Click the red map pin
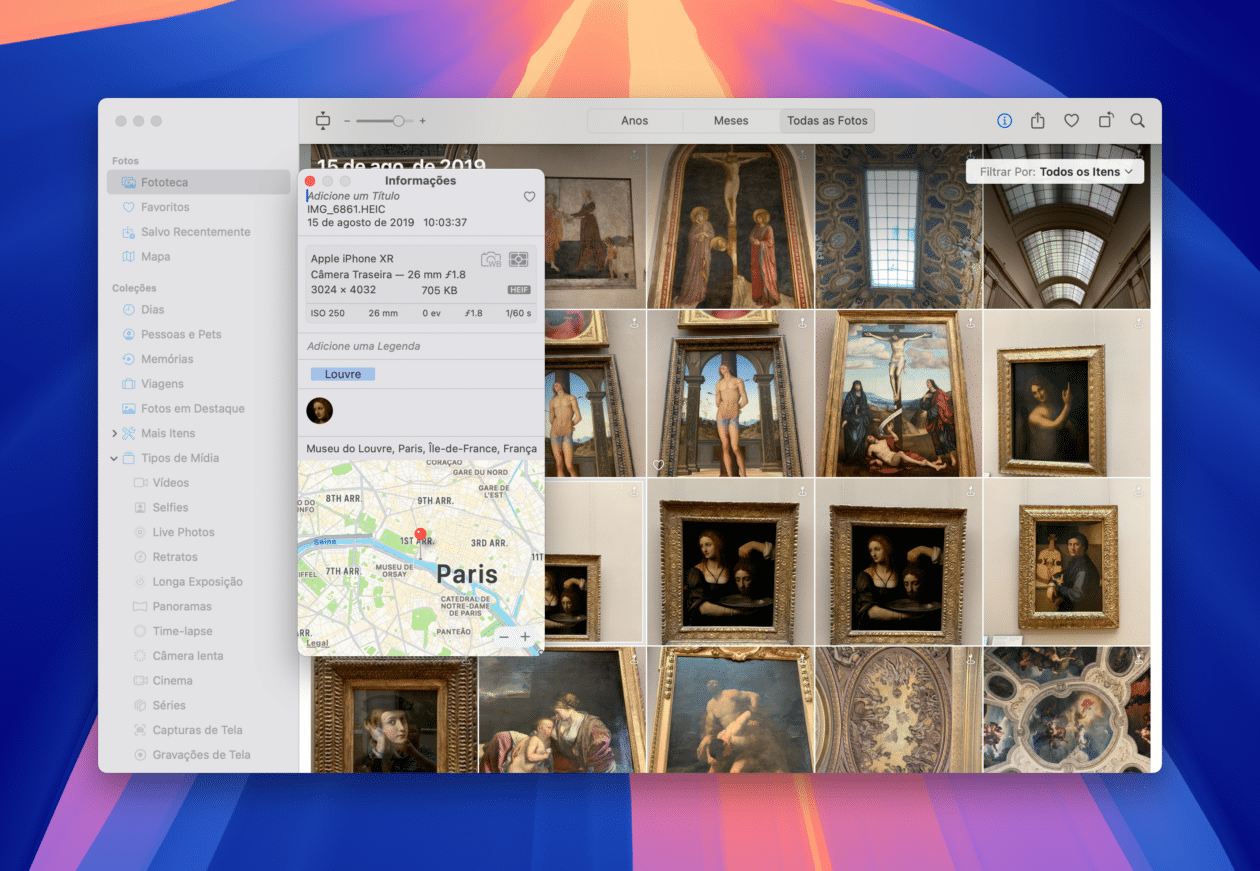 (420, 537)
